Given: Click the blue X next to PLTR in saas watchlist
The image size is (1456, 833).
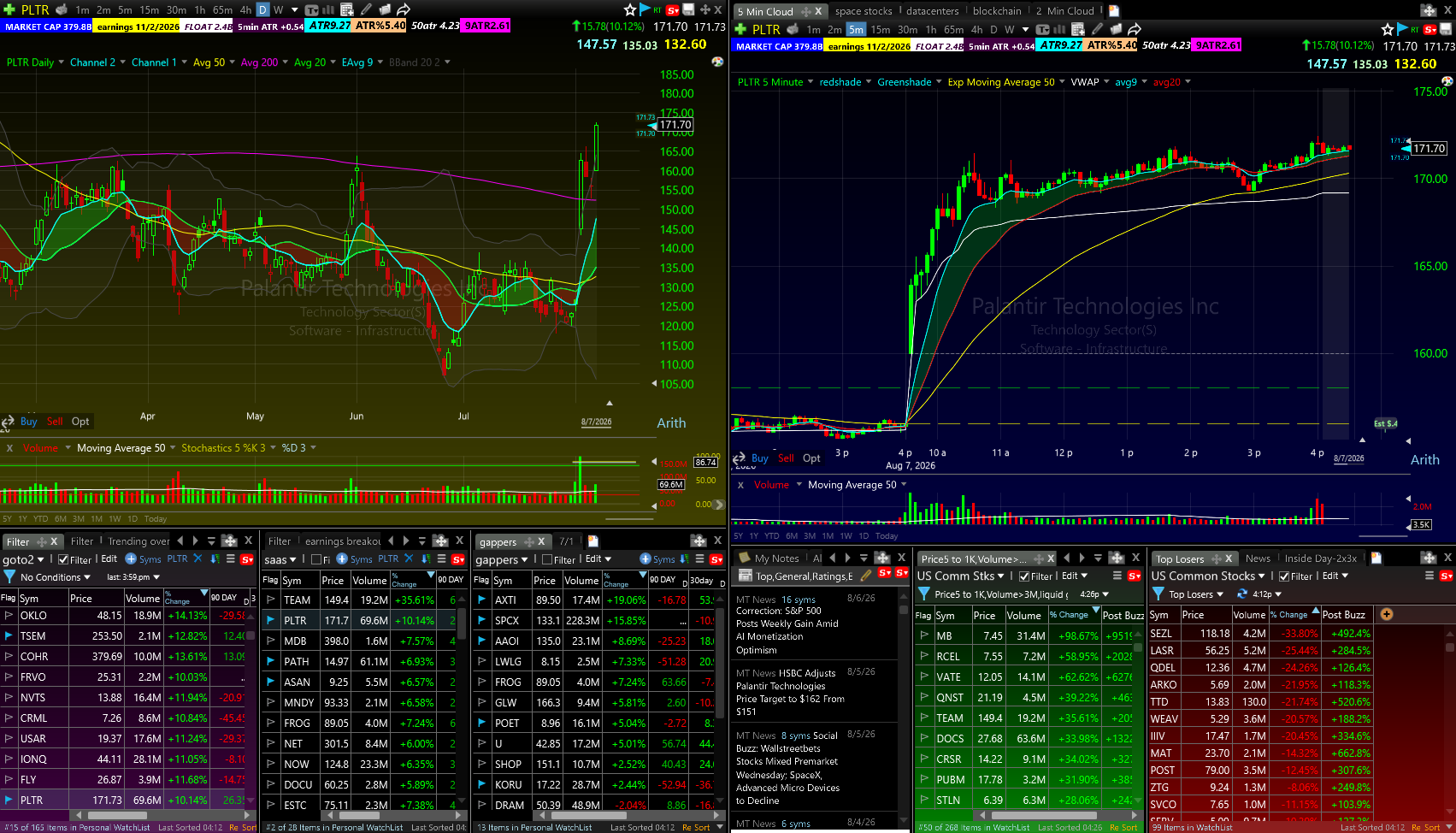Looking at the screenshot, I should click(x=409, y=558).
